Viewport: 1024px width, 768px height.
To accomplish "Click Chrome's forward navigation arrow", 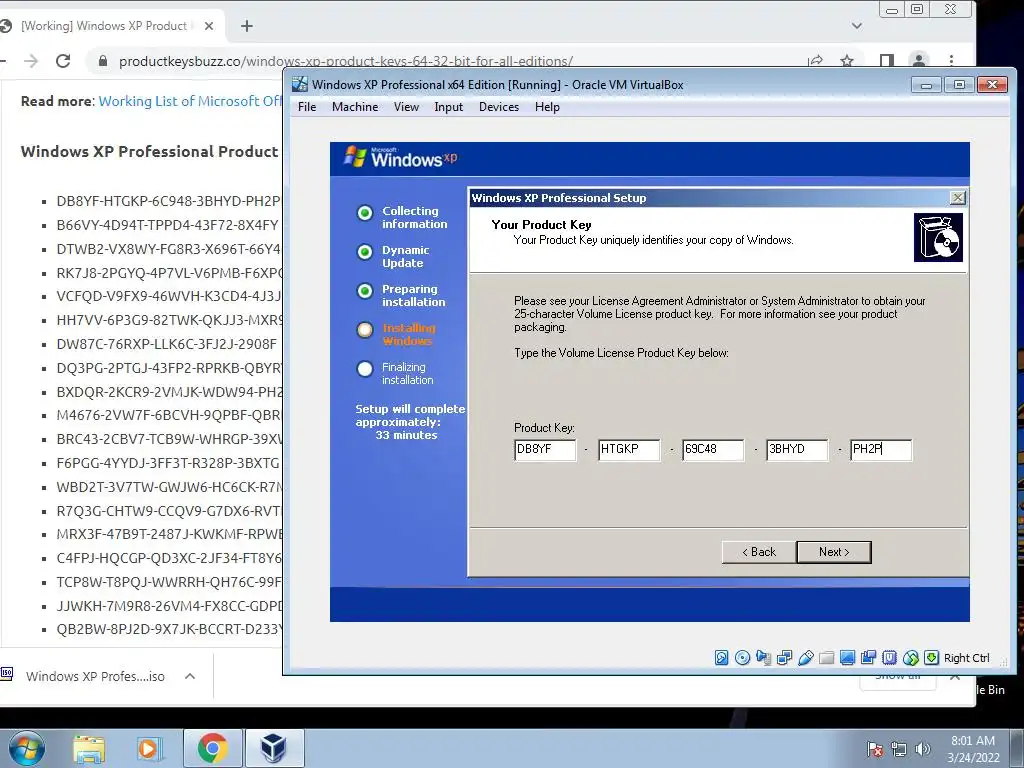I will 31,61.
